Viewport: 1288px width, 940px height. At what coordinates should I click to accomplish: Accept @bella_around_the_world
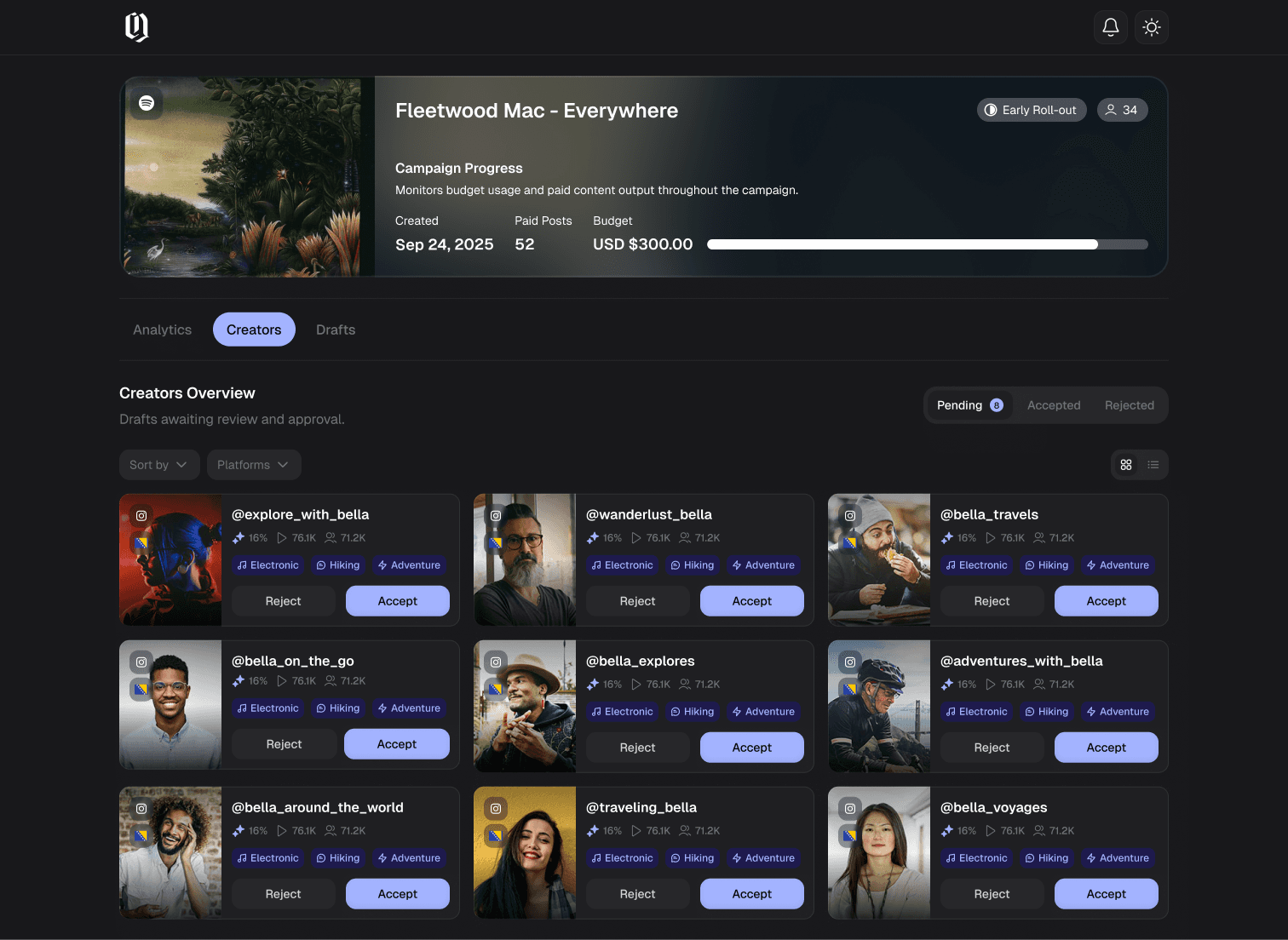point(398,894)
